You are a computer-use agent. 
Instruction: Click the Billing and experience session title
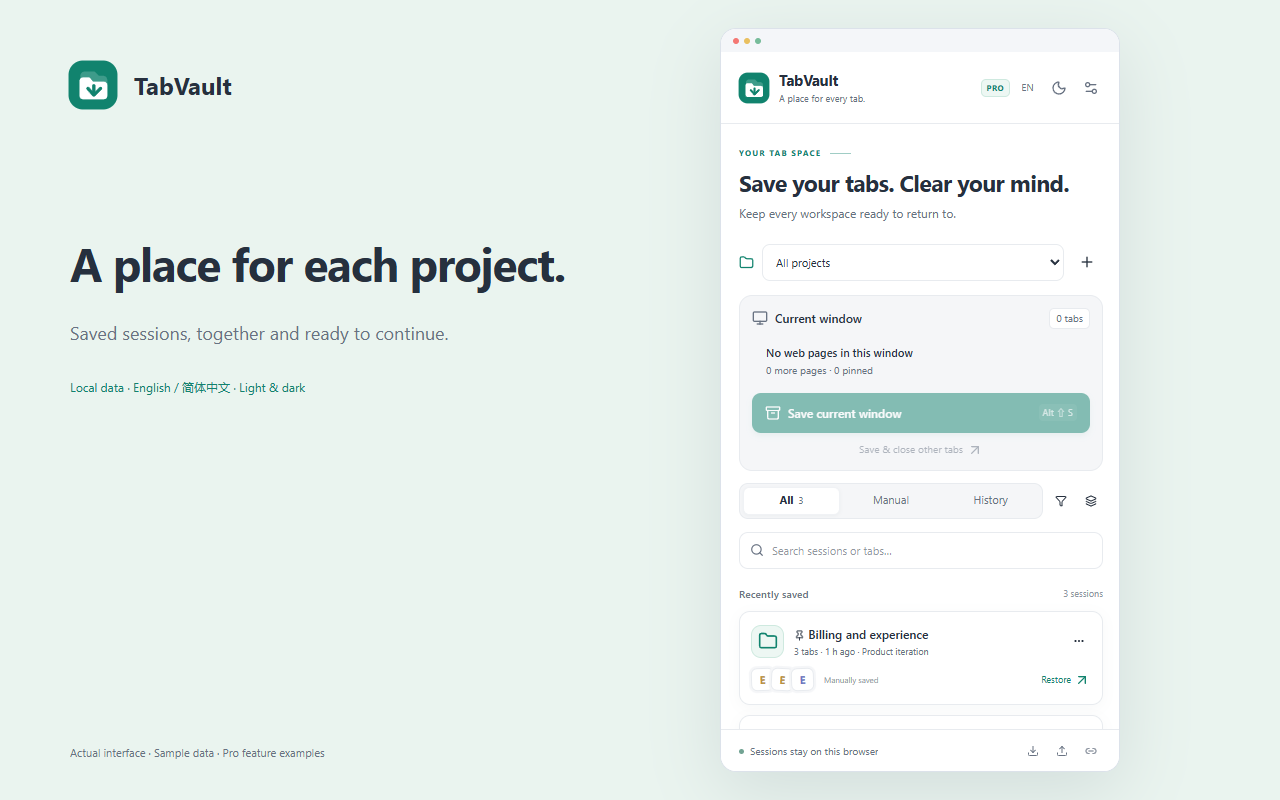point(868,635)
